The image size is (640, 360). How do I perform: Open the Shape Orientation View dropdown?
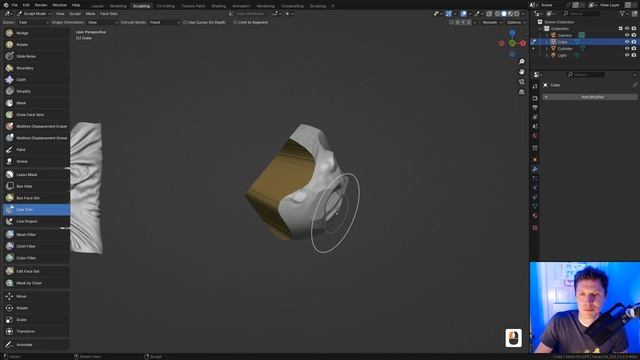pyautogui.click(x=102, y=22)
